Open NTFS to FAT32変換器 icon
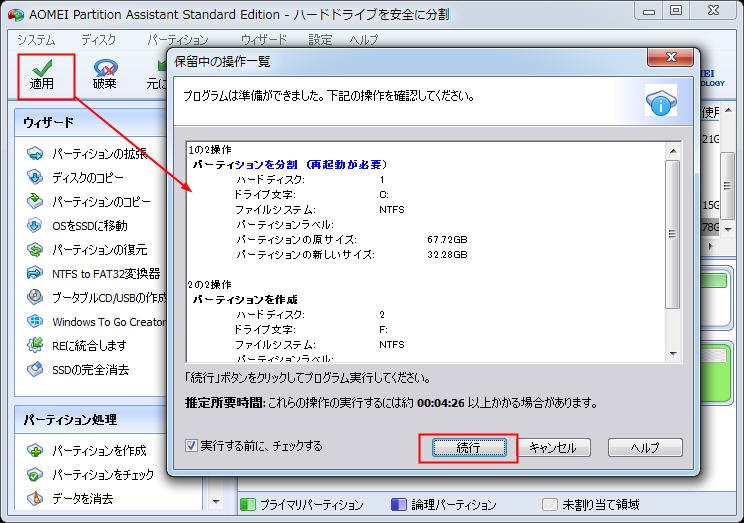The width and height of the screenshot is (744, 523). 35,273
